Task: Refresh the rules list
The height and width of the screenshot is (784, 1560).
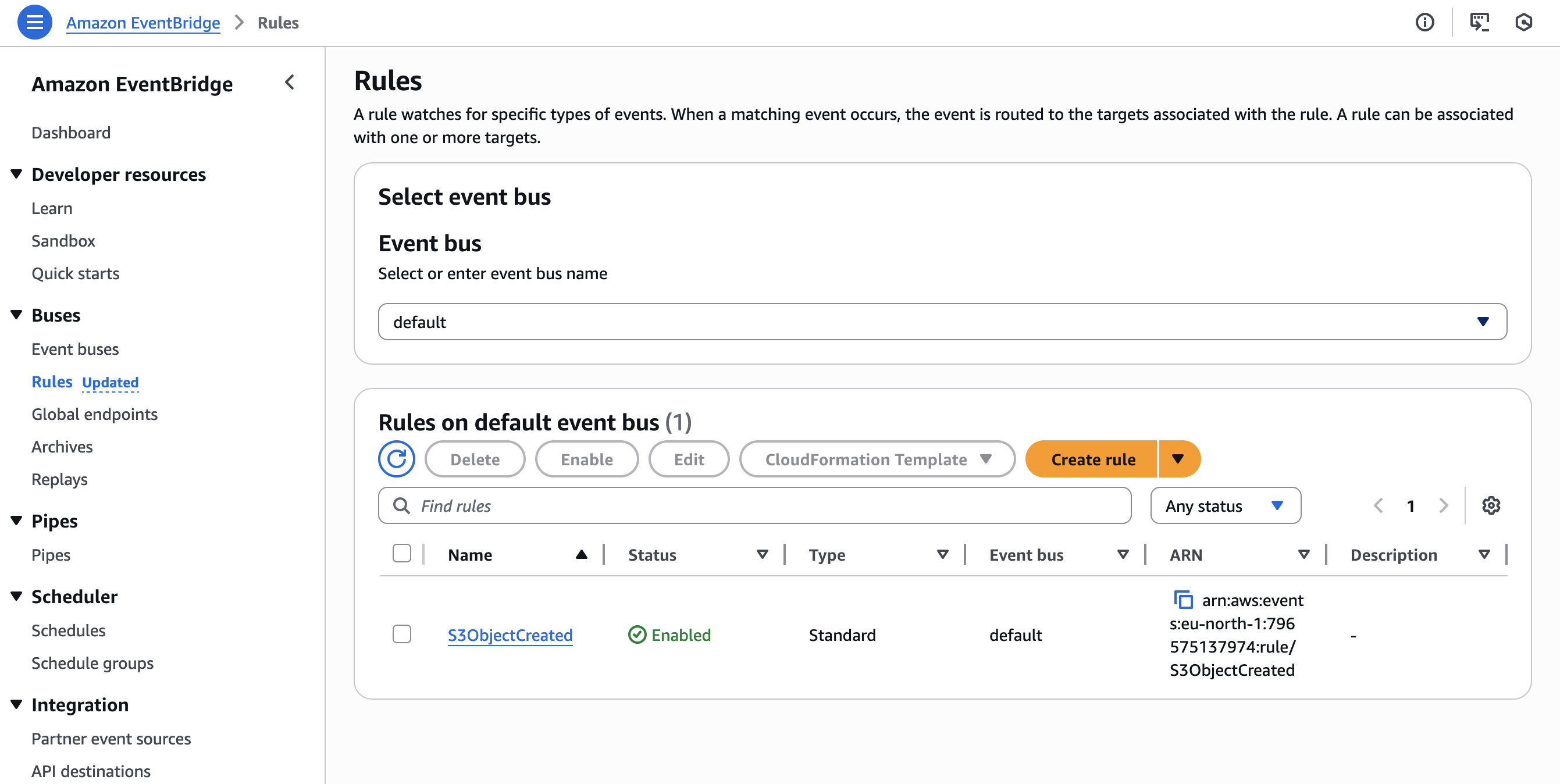Action: pos(397,459)
